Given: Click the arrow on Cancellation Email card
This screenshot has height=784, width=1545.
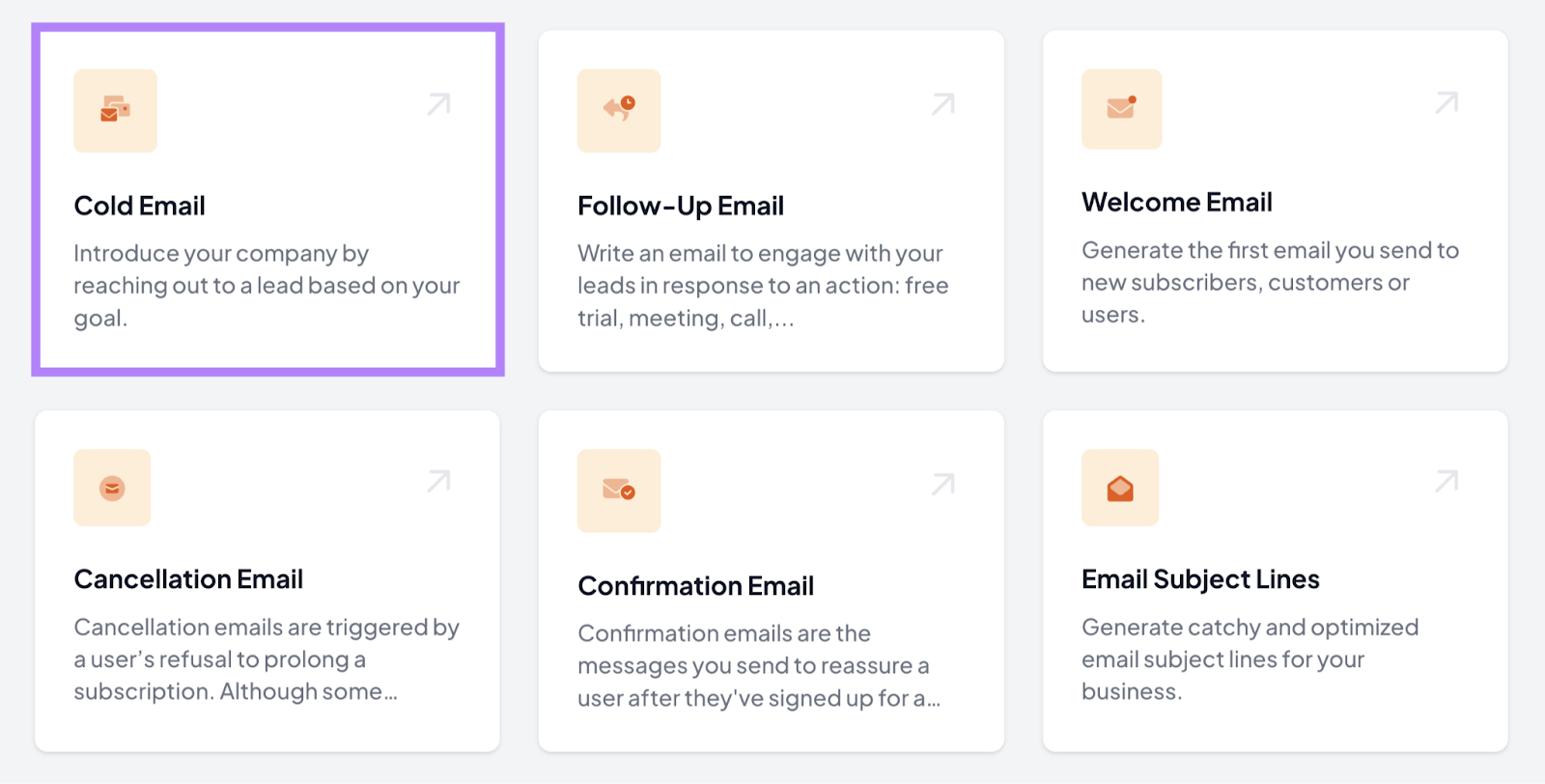Looking at the screenshot, I should coord(439,481).
